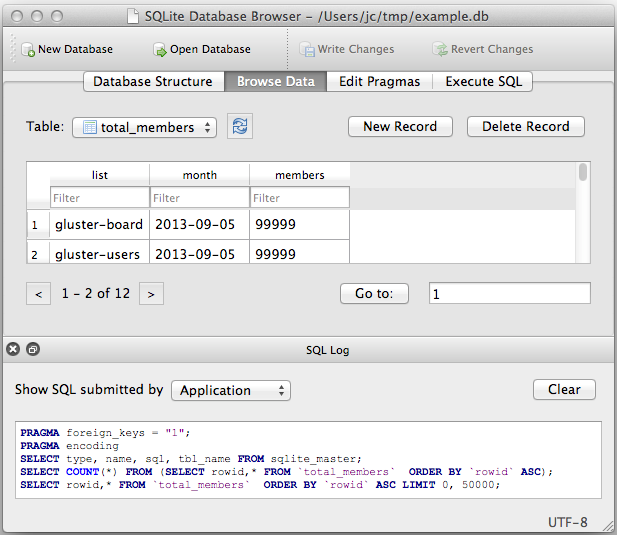This screenshot has width=617, height=535.
Task: Open the total_members table dropdown
Action: pyautogui.click(x=144, y=127)
